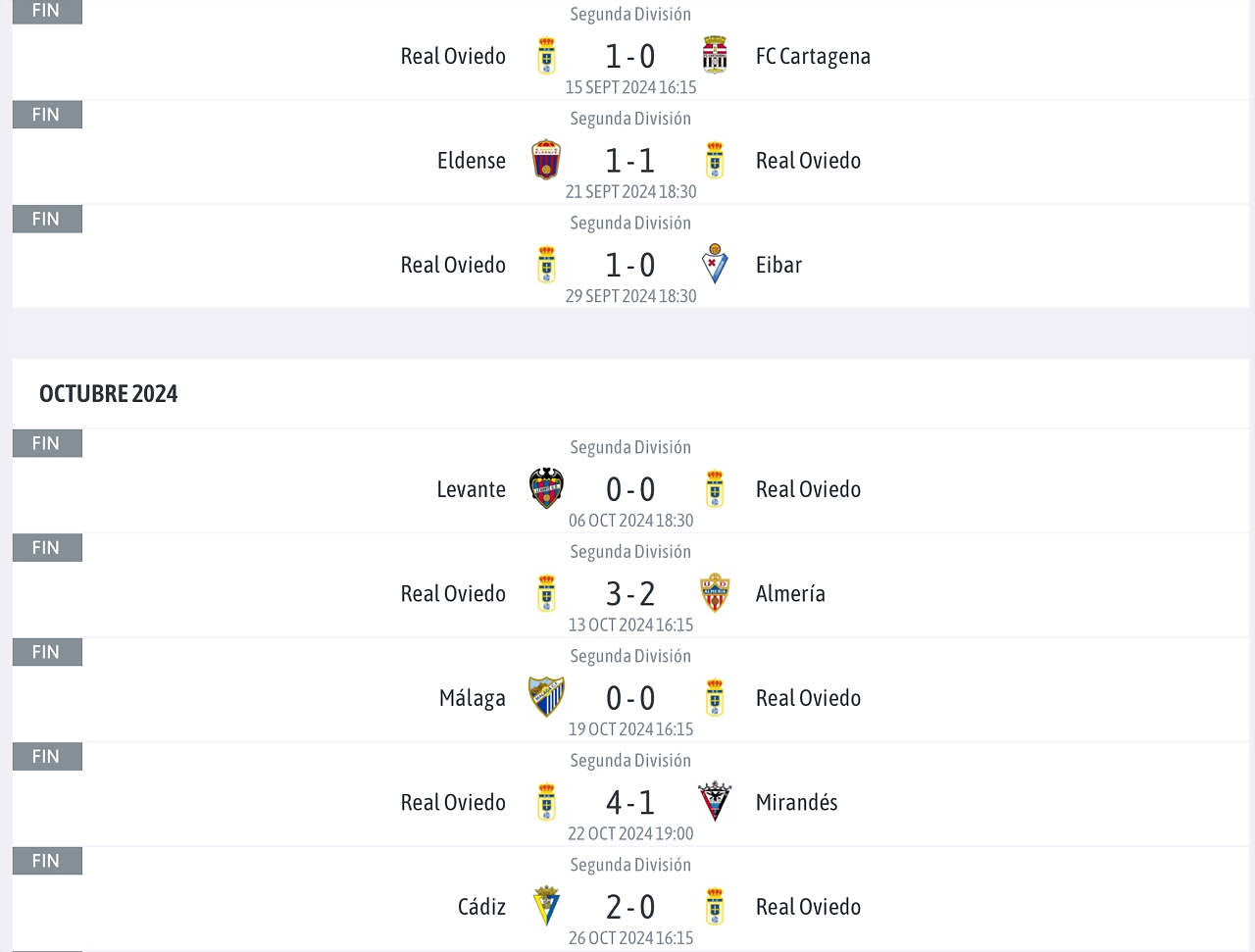1255x952 pixels.
Task: Click the Eldense club crest
Action: pyautogui.click(x=546, y=160)
